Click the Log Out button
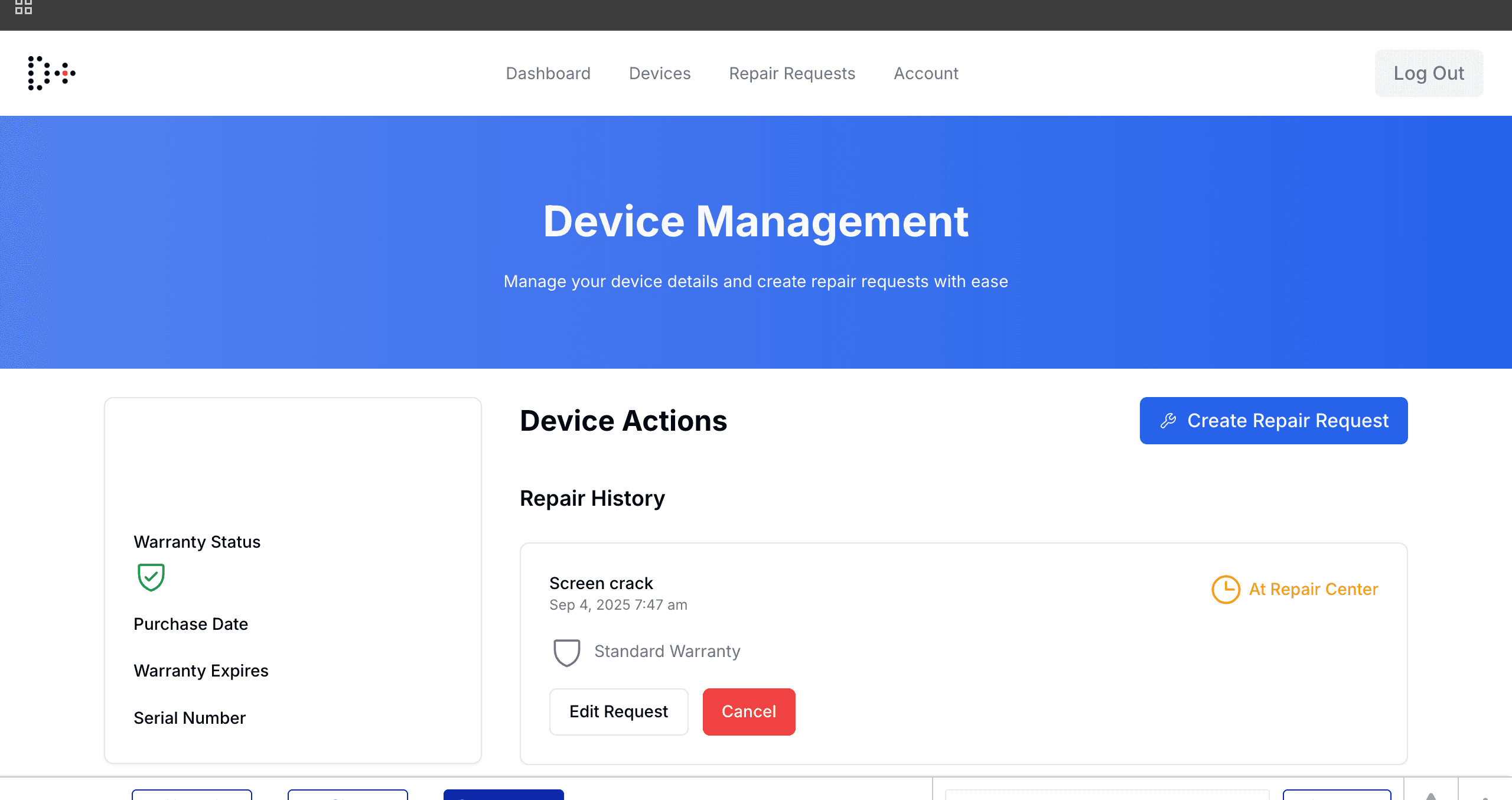This screenshot has height=800, width=1512. pos(1429,73)
